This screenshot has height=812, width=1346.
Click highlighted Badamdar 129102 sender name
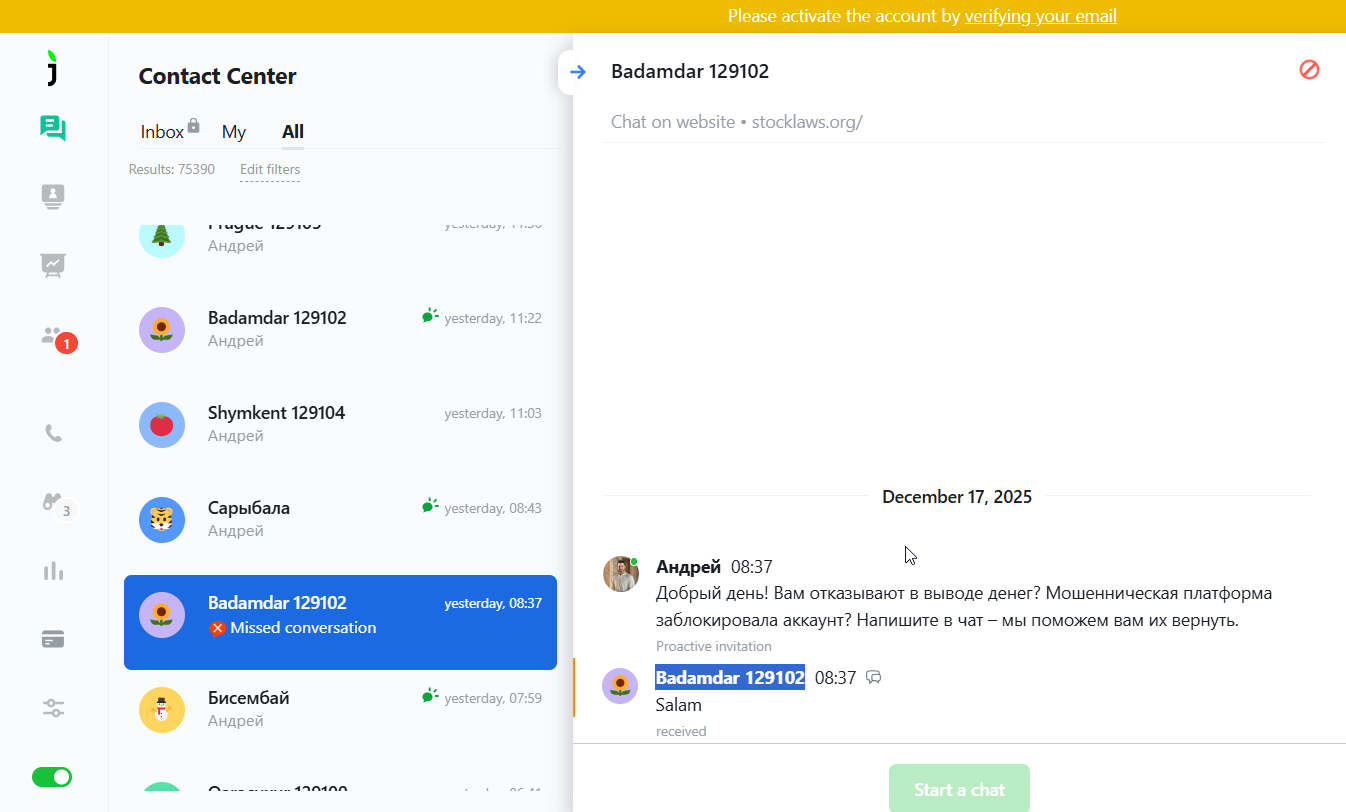coord(730,677)
